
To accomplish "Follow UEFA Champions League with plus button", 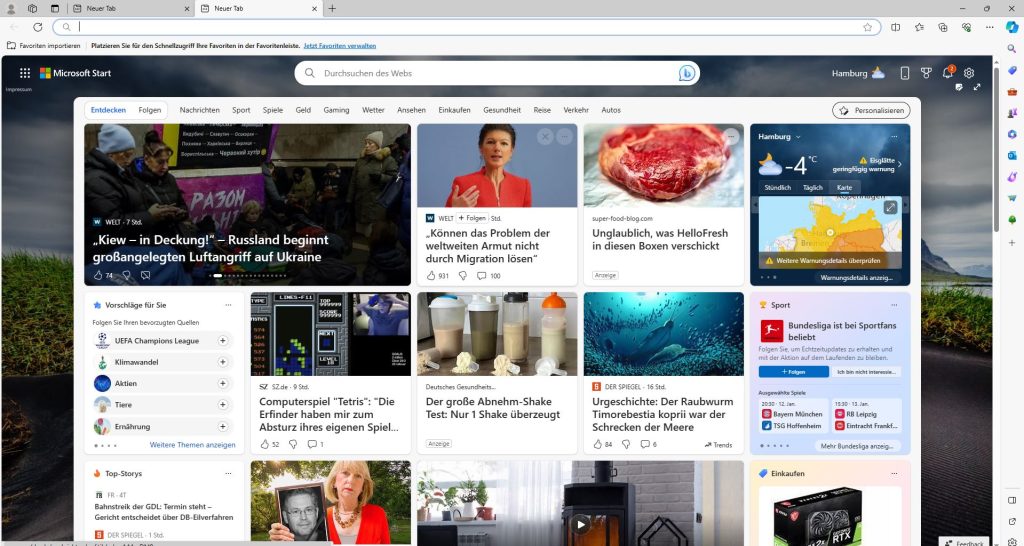I will point(222,341).
